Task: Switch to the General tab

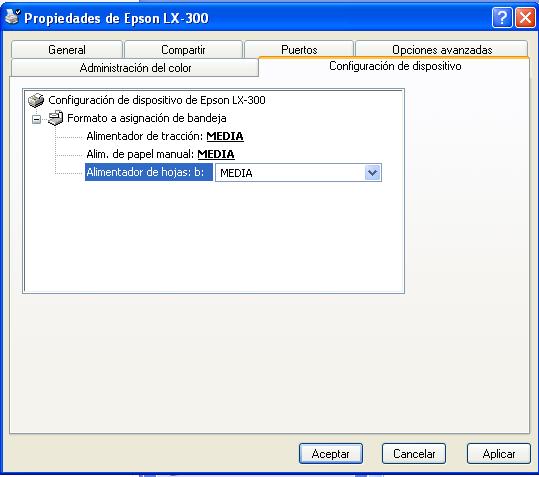Action: [x=67, y=49]
